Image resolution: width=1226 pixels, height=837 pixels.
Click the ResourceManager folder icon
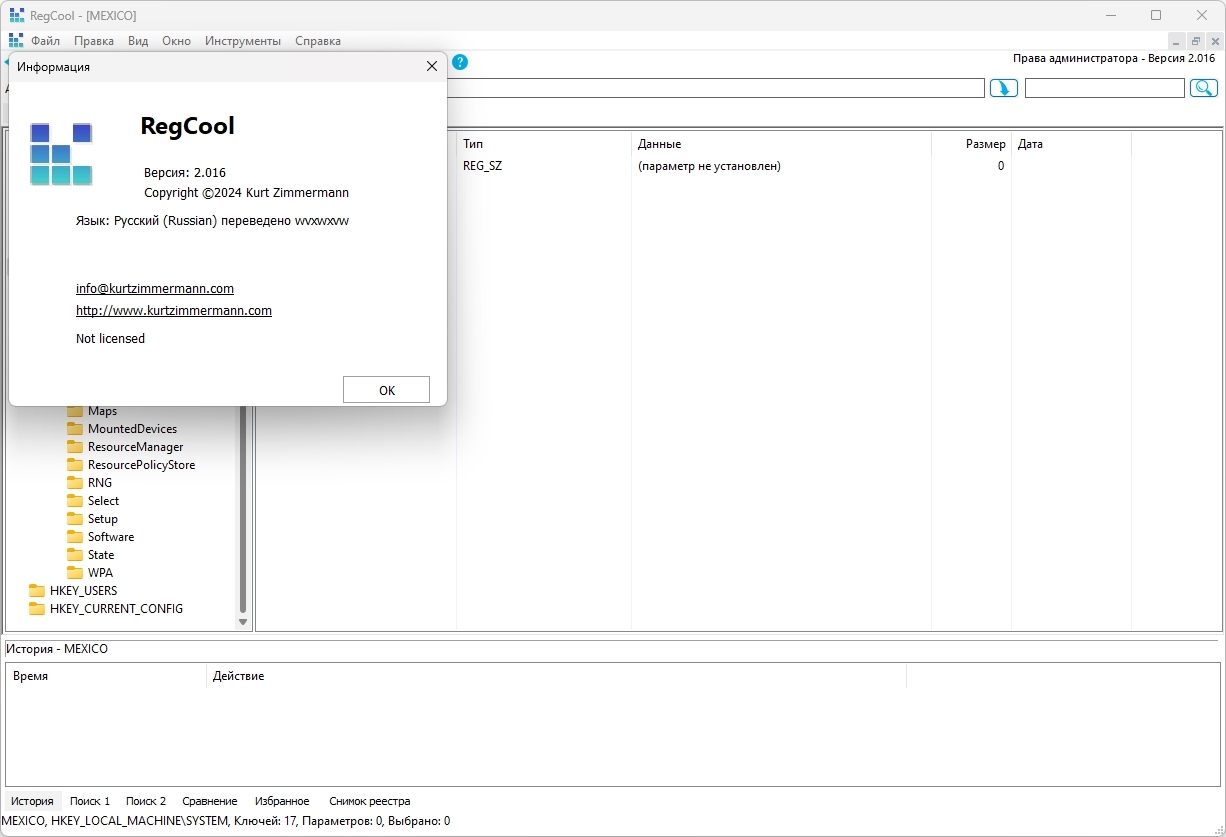pyautogui.click(x=75, y=447)
